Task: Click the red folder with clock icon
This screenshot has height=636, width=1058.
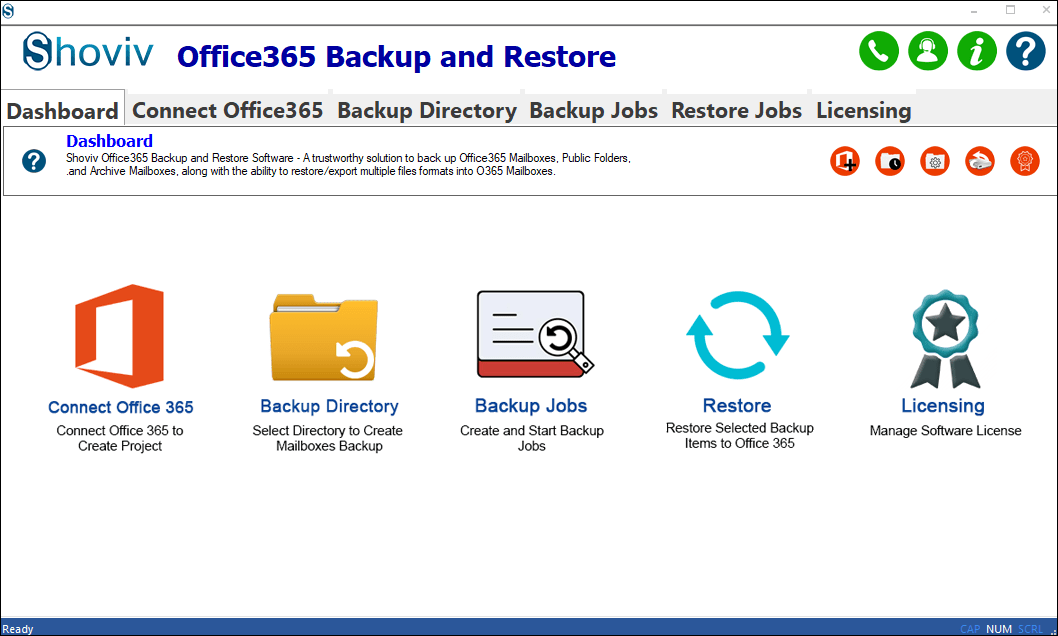Action: click(x=890, y=161)
